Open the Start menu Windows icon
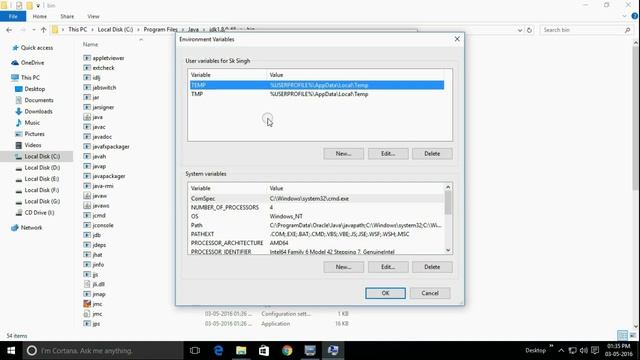This screenshot has height=360, width=640. 11,351
